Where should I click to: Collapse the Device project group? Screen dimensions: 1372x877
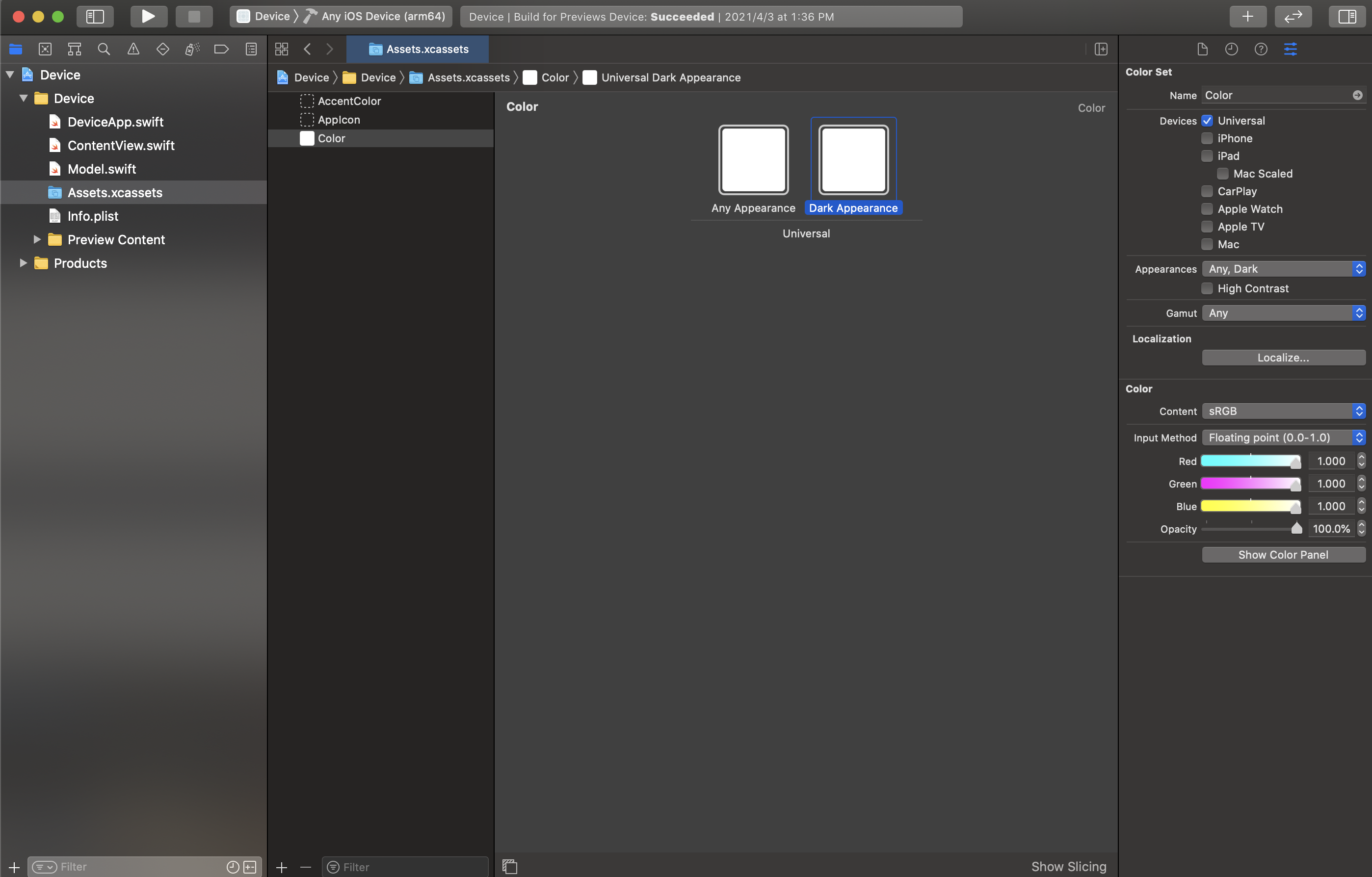(10, 75)
